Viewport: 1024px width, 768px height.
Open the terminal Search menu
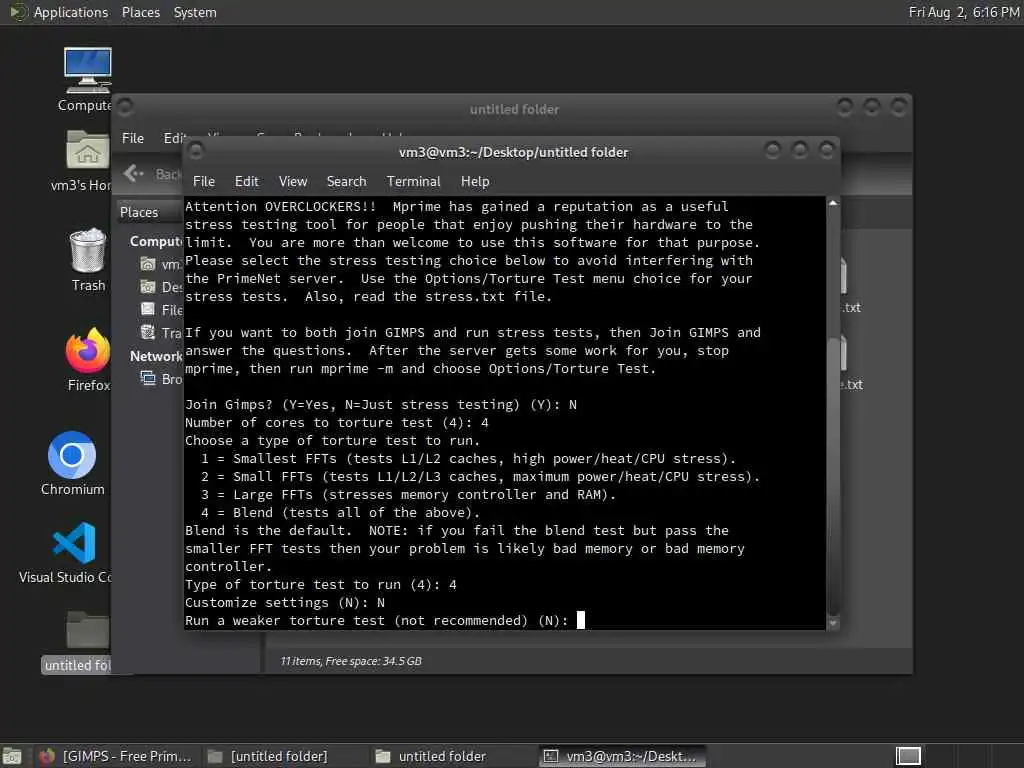pyautogui.click(x=346, y=182)
